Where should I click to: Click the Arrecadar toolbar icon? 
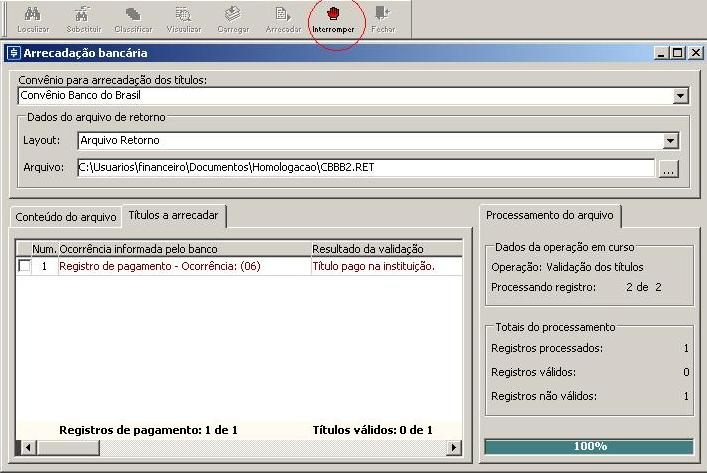pos(283,16)
